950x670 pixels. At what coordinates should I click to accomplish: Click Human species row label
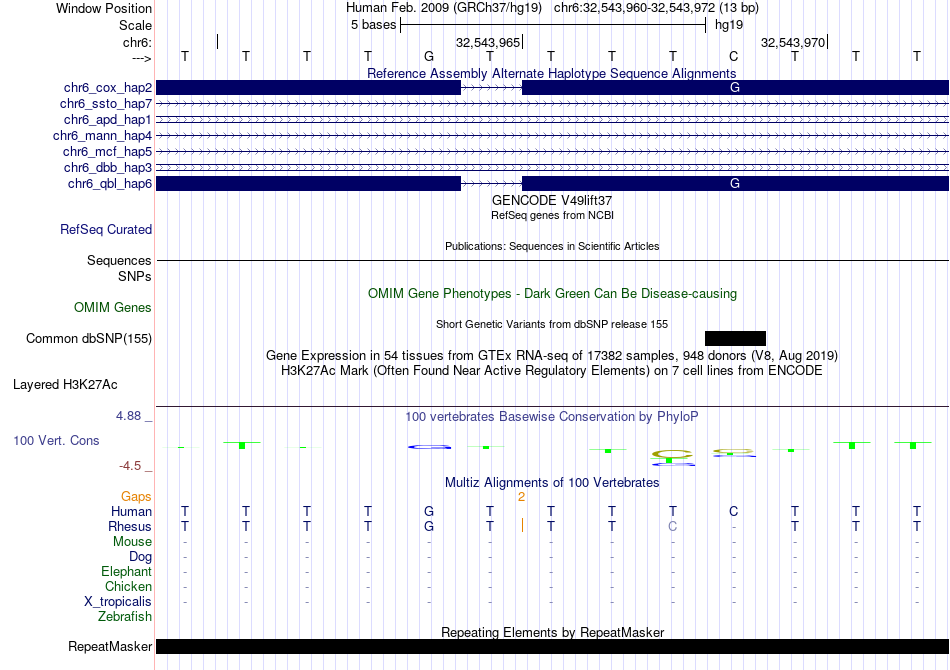coord(131,512)
